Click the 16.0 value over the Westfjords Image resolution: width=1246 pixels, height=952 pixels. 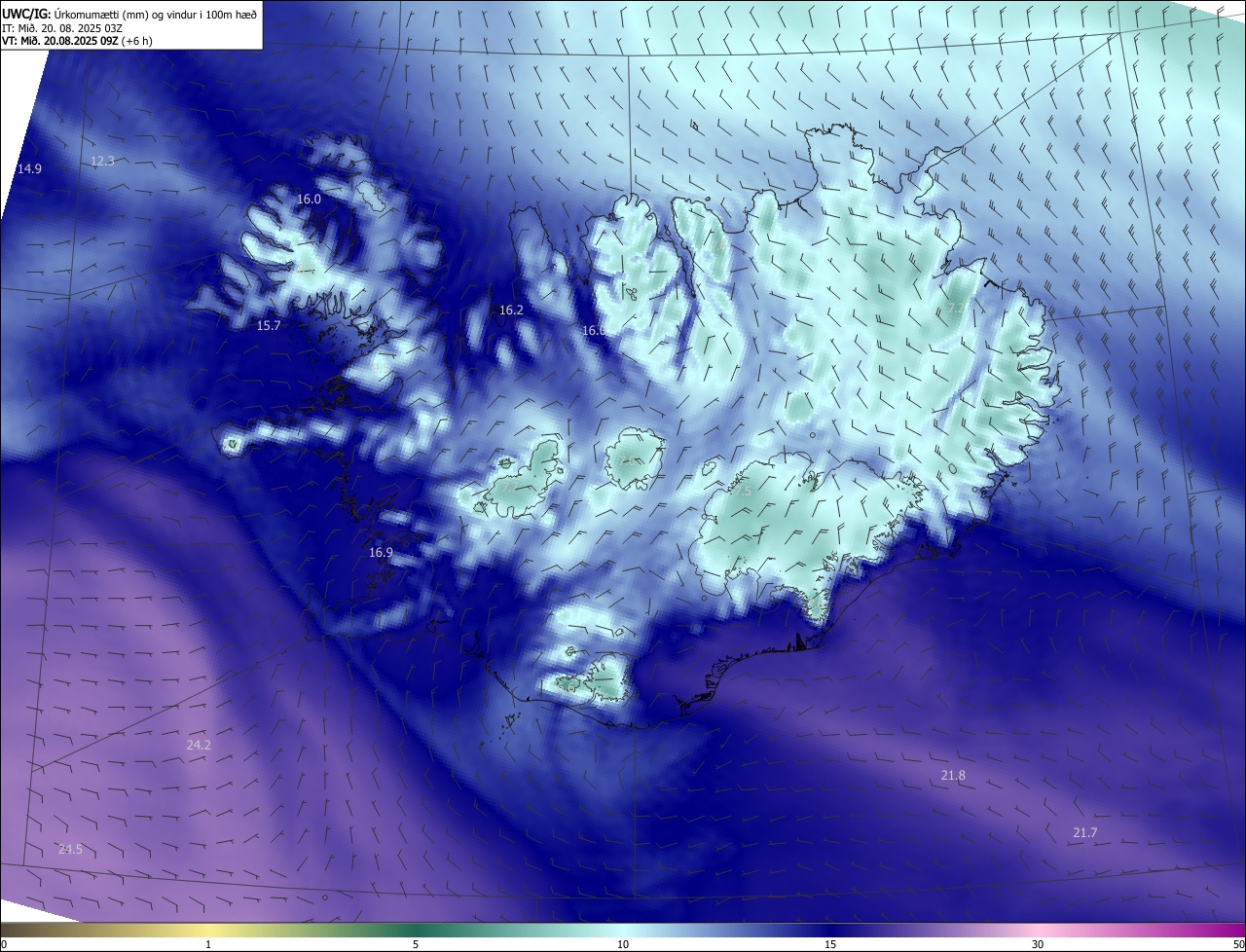[309, 199]
